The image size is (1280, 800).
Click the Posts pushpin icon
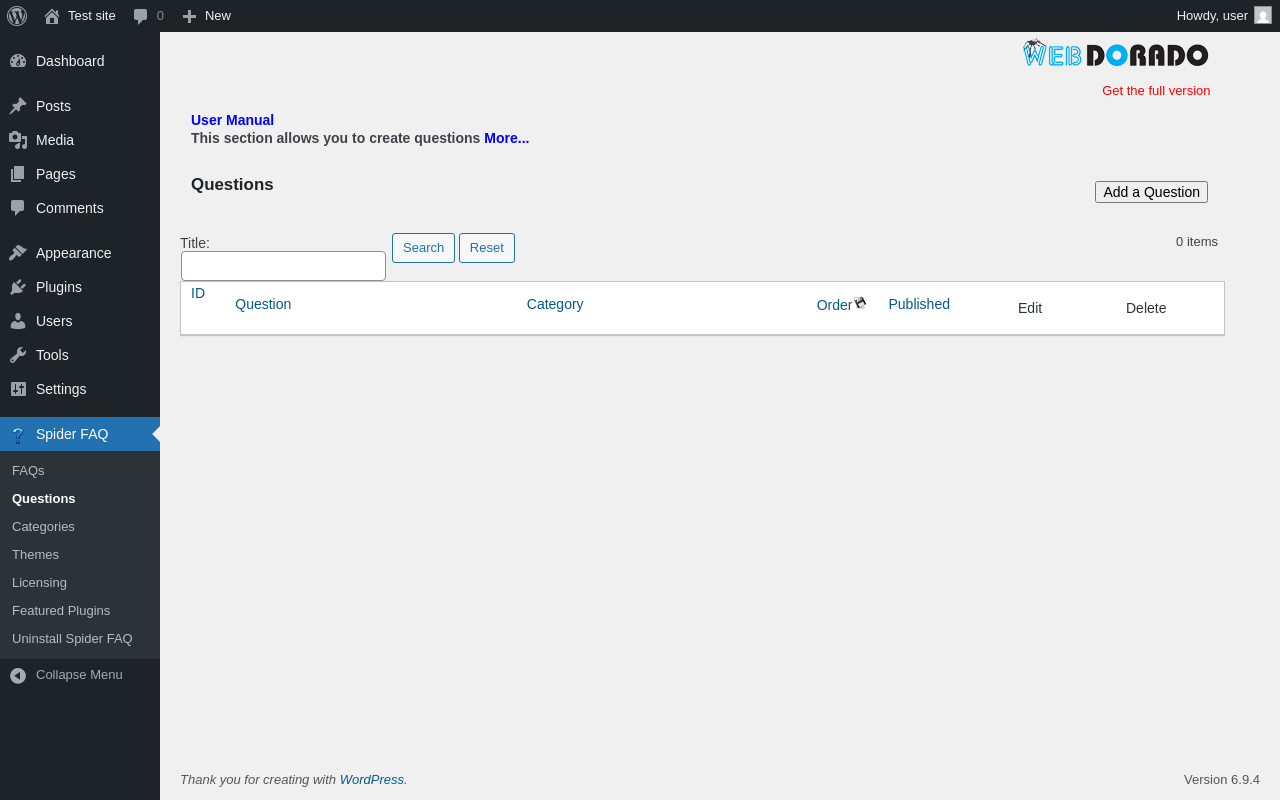[x=18, y=106]
